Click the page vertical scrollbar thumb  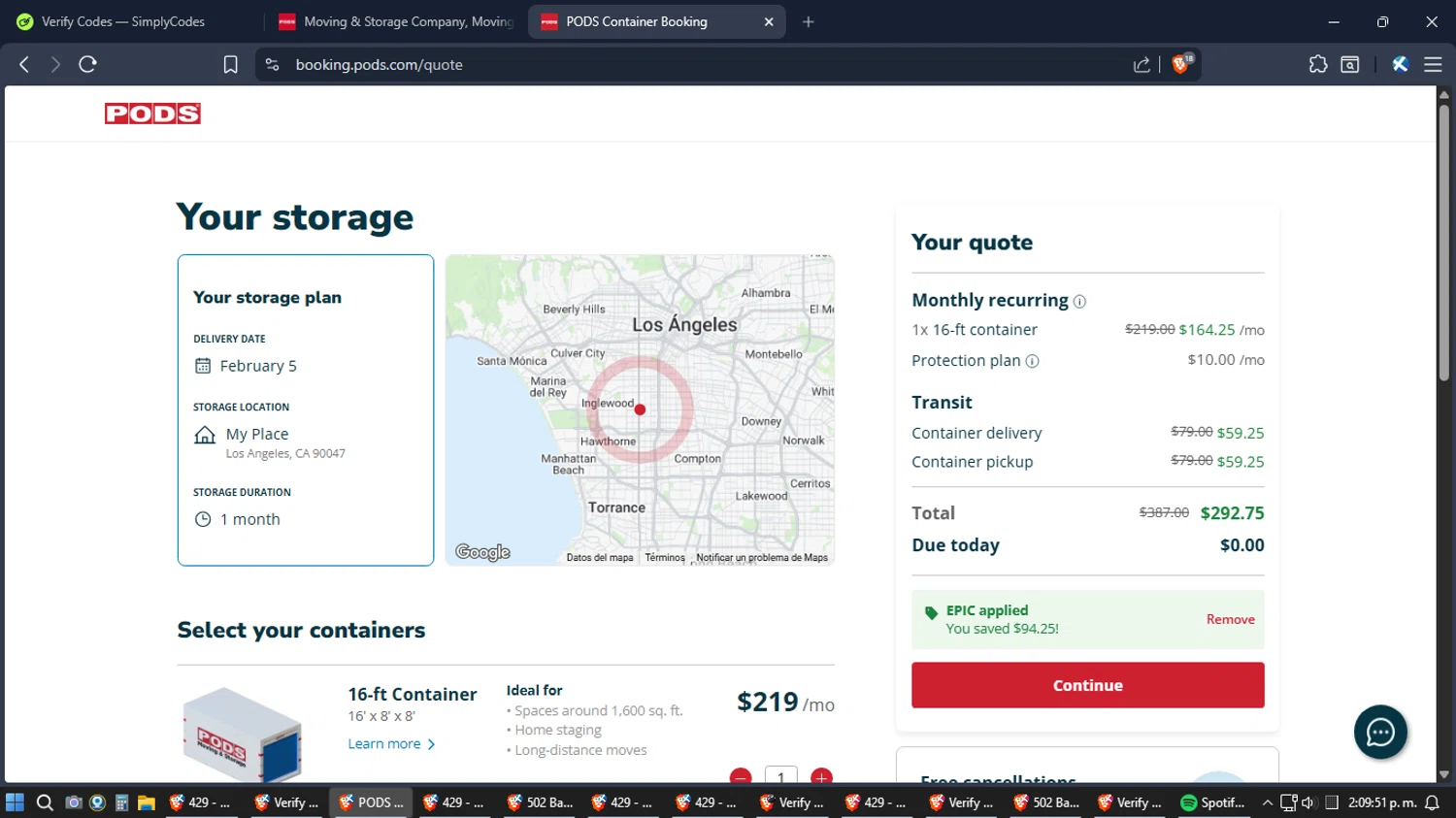1443,243
